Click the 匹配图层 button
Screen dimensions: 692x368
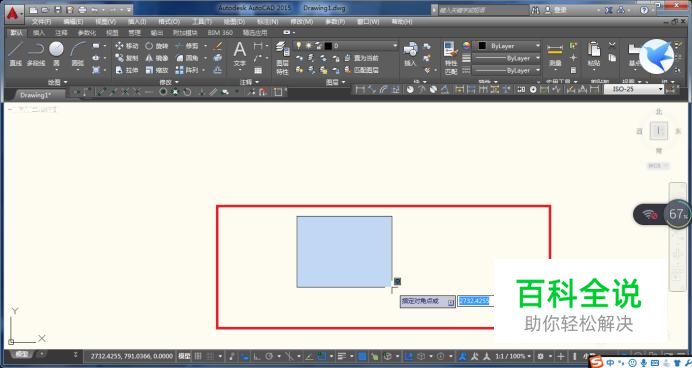[x=362, y=70]
